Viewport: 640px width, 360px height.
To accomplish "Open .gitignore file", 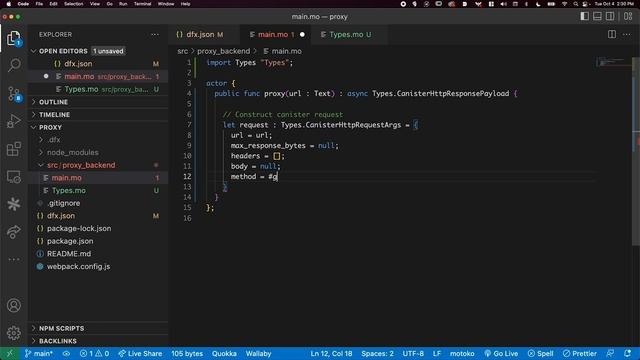I will tap(98, 203).
